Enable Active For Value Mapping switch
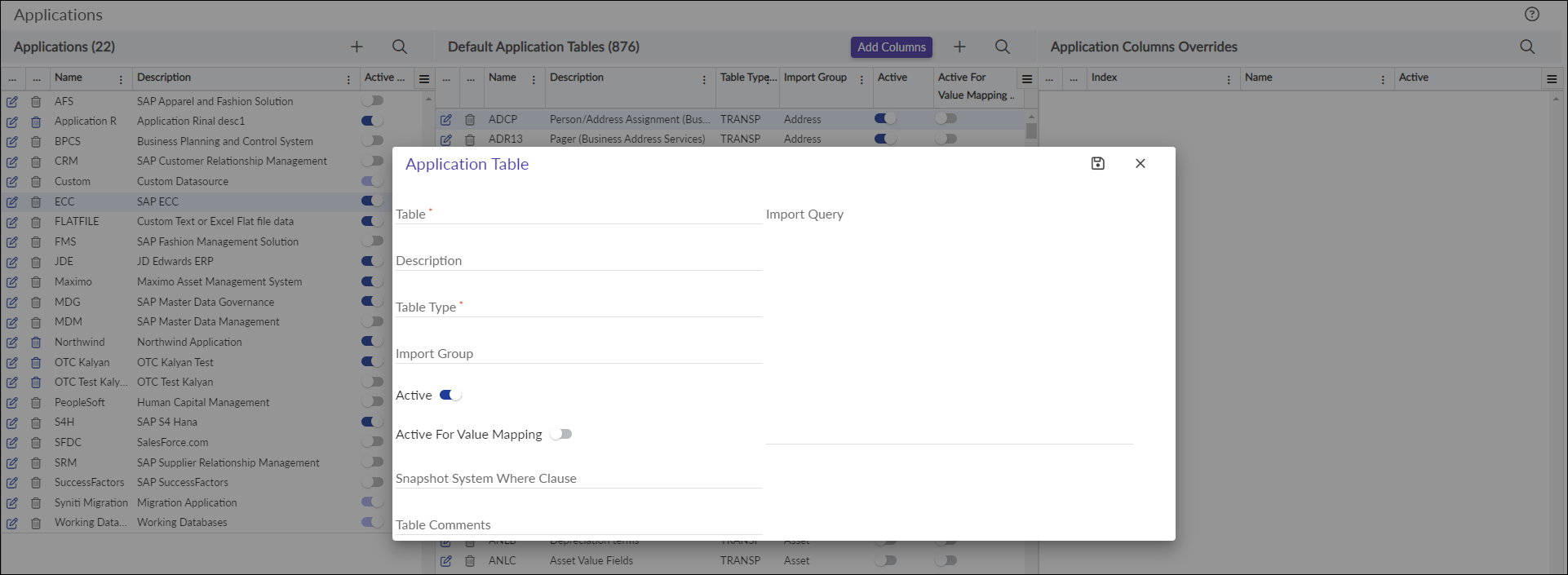 point(561,435)
